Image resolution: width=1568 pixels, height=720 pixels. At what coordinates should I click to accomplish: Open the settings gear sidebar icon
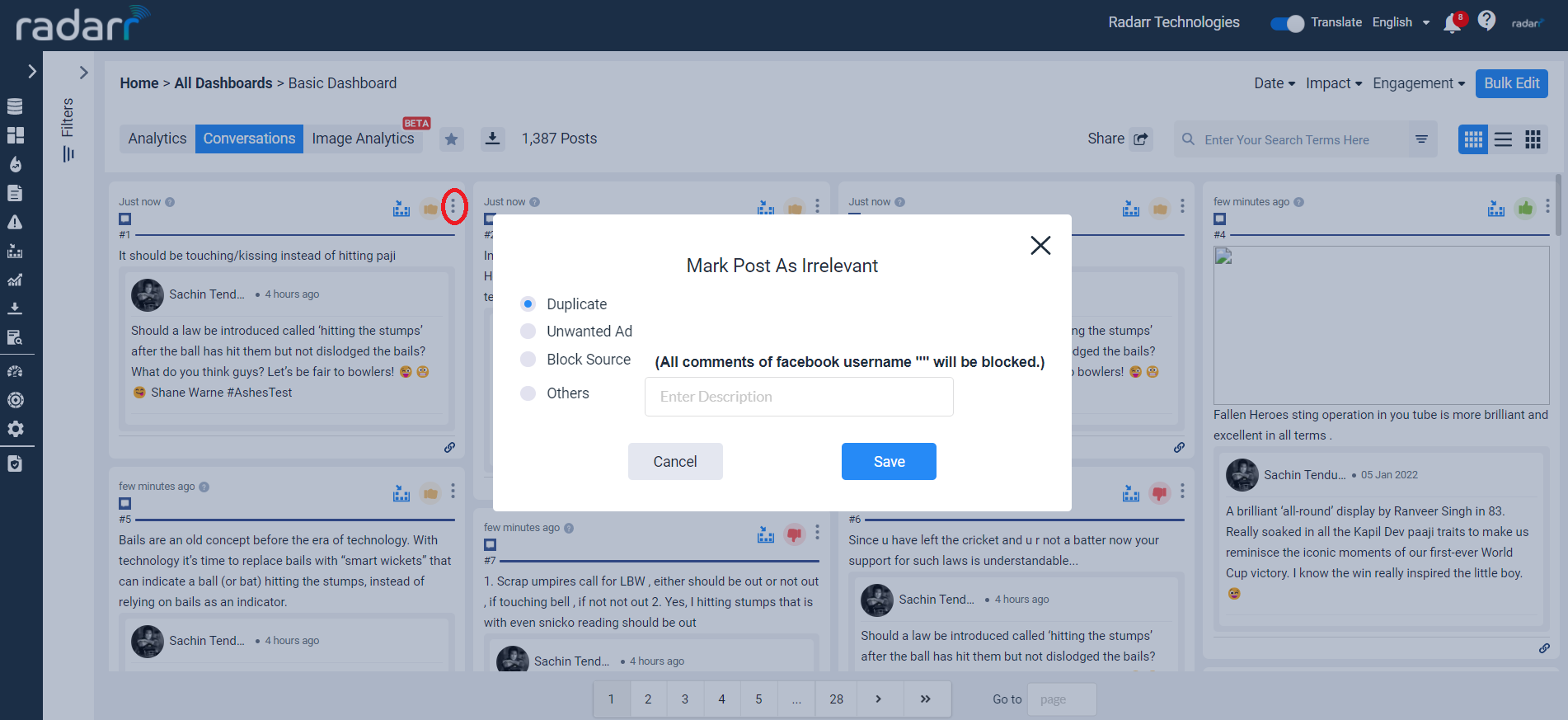click(15, 429)
